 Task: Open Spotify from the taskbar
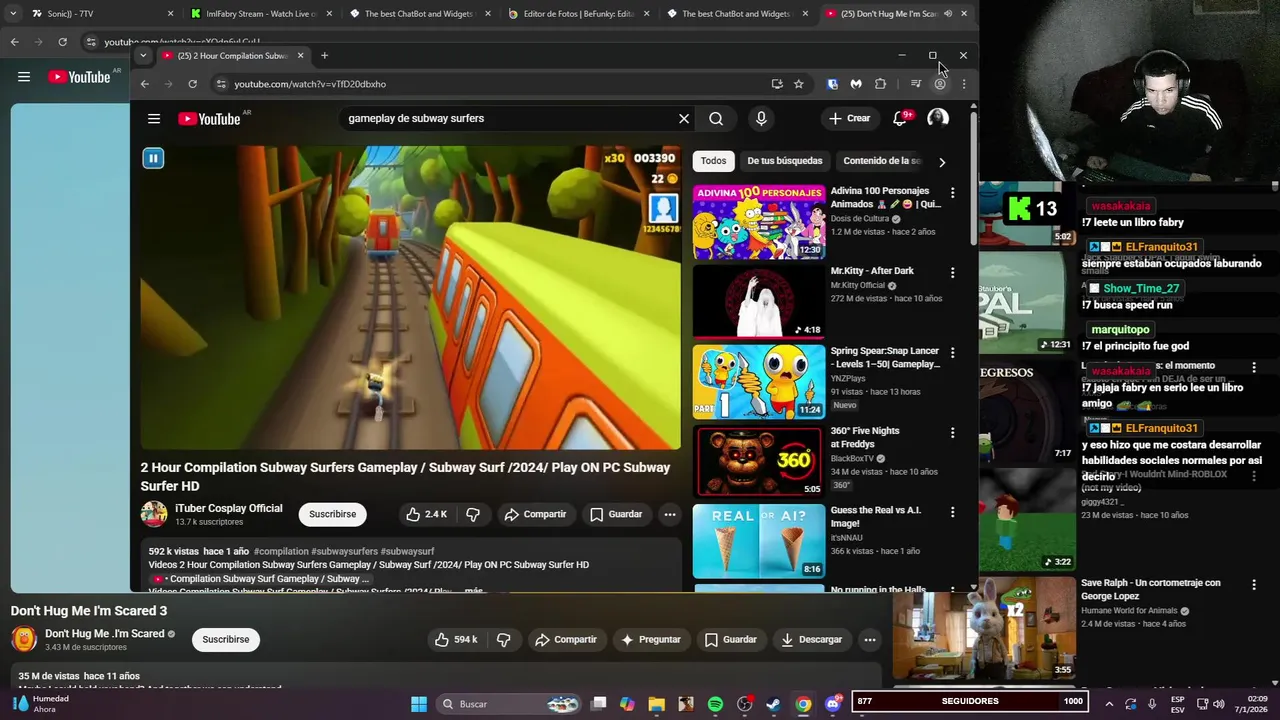coord(715,704)
